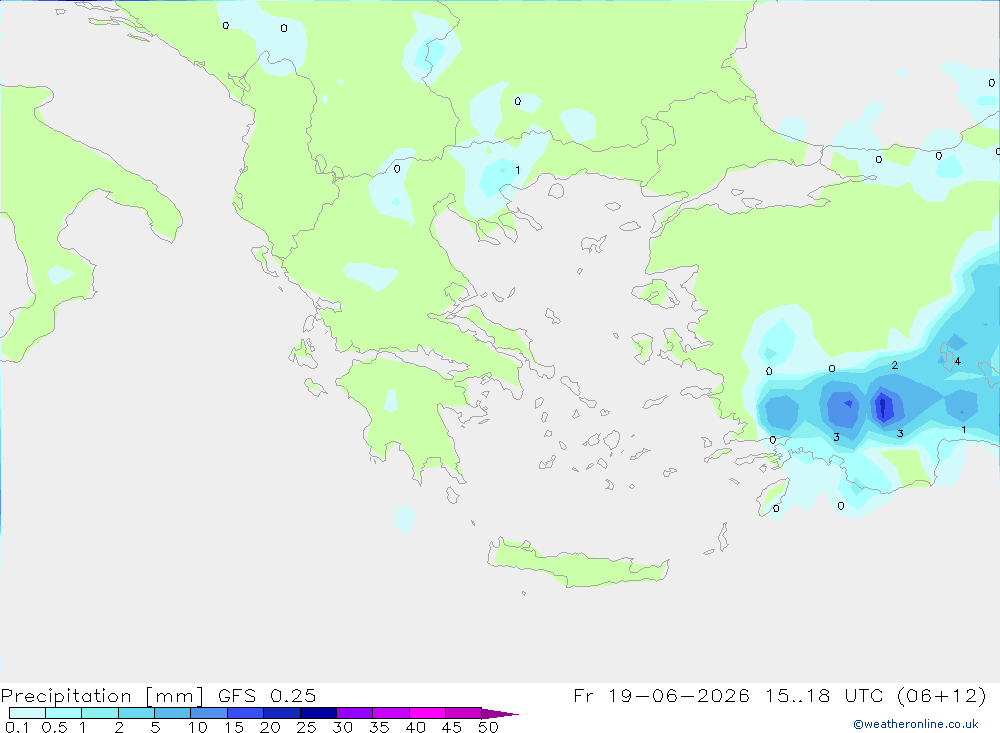1000x733 pixels.
Task: Click the legend label '0.5'
Action: pos(54,727)
